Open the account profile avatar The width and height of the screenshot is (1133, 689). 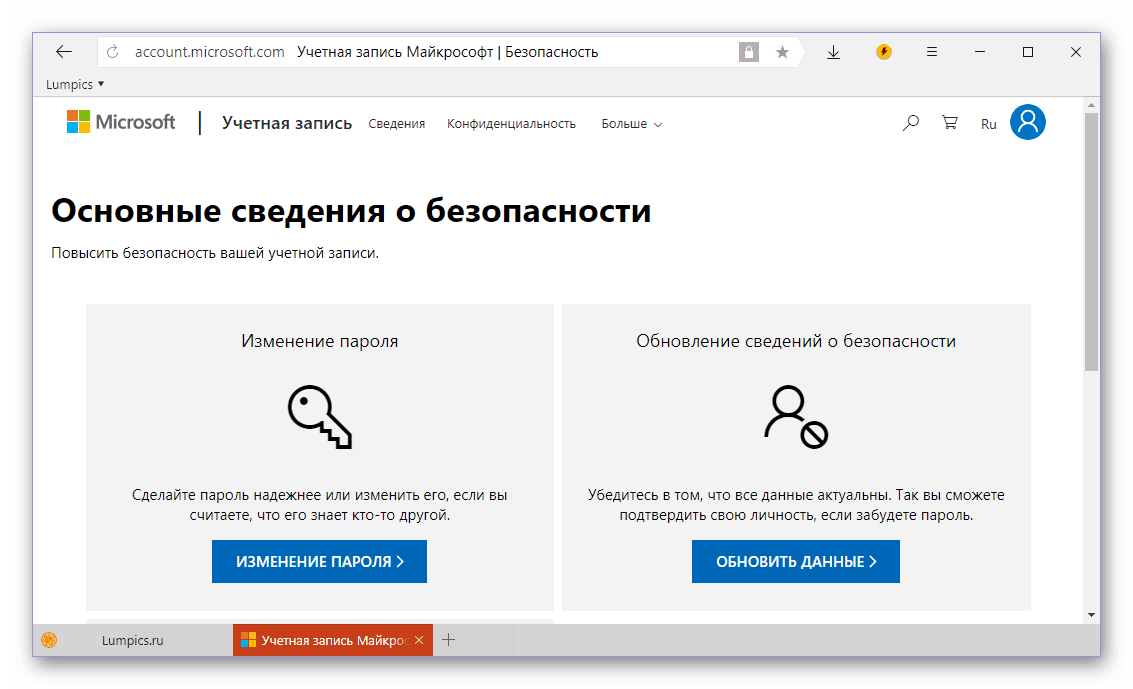1027,123
